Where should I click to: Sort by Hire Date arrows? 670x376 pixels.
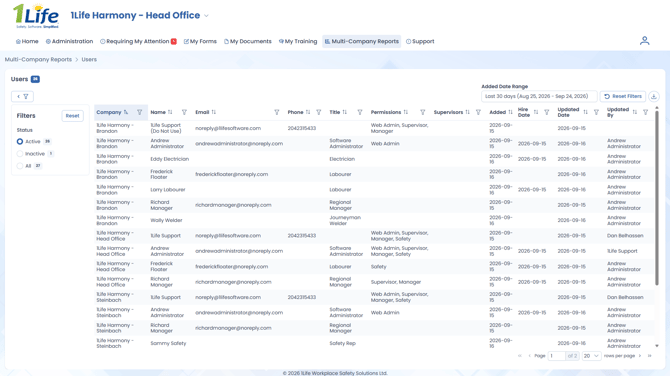(x=536, y=112)
